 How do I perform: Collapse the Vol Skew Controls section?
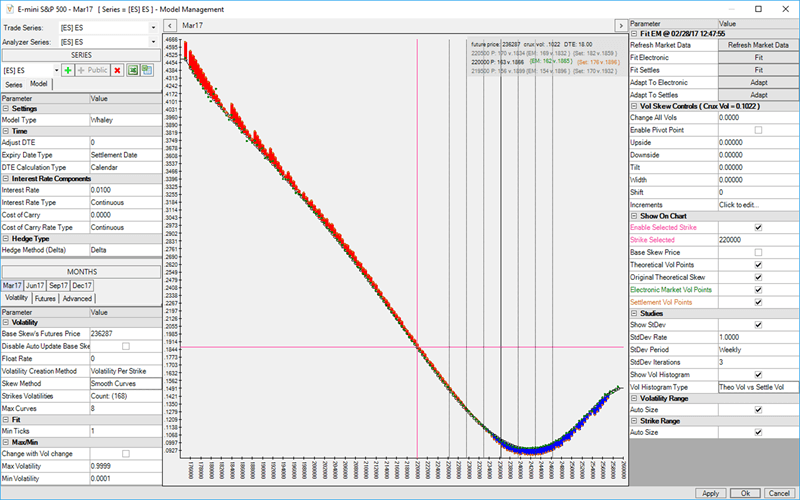pyautogui.click(x=633, y=106)
